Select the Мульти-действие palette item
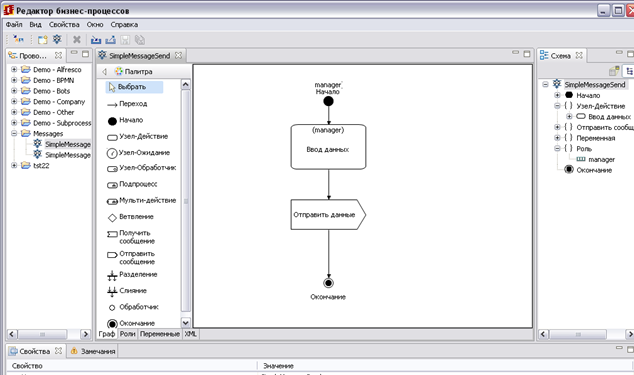The width and height of the screenshot is (634, 375). point(142,201)
